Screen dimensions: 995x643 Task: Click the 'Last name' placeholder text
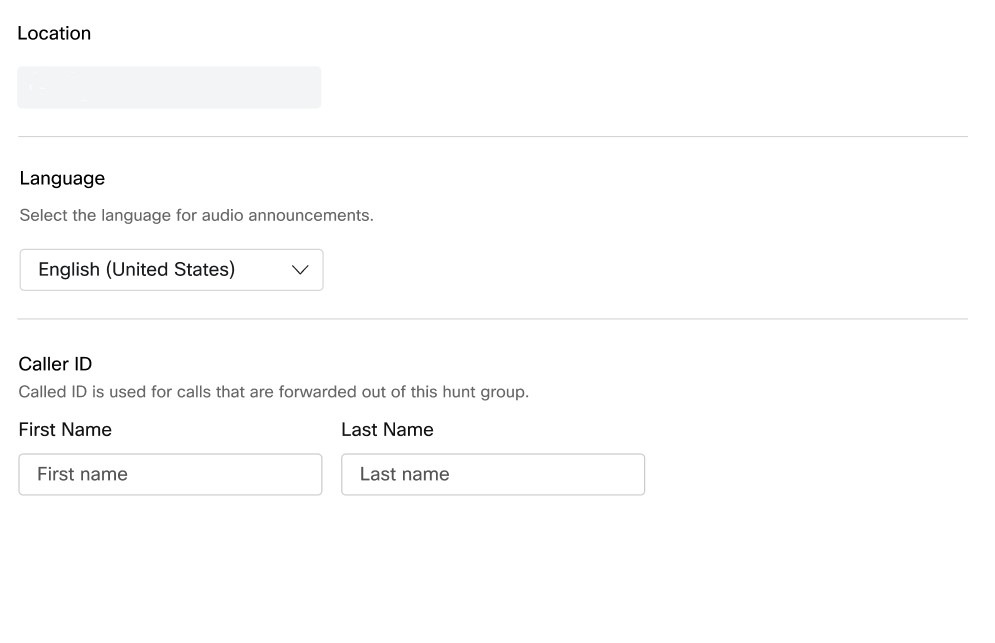click(404, 474)
